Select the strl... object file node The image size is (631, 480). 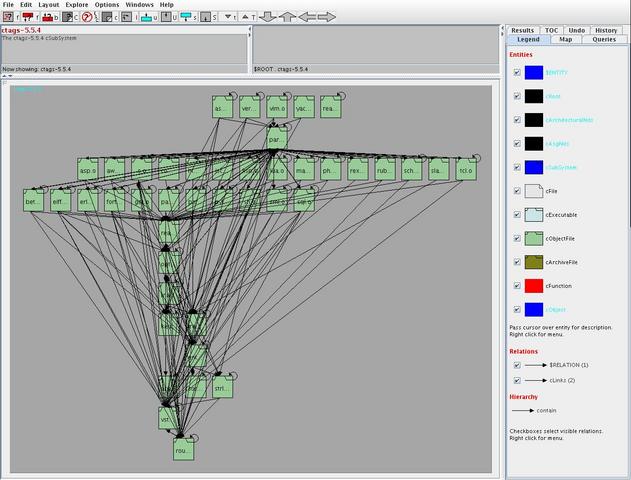coord(223,387)
